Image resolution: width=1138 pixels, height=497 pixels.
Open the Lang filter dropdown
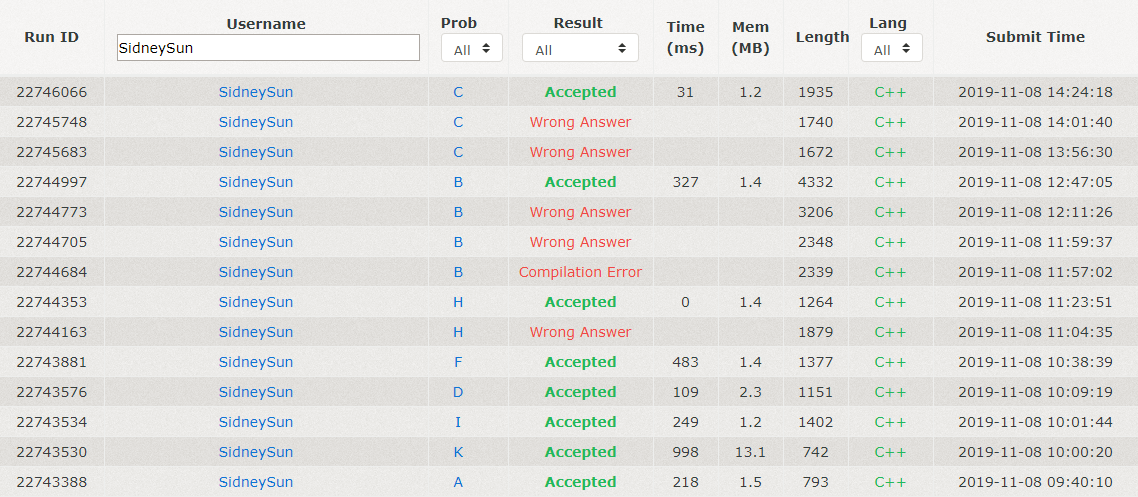click(891, 48)
